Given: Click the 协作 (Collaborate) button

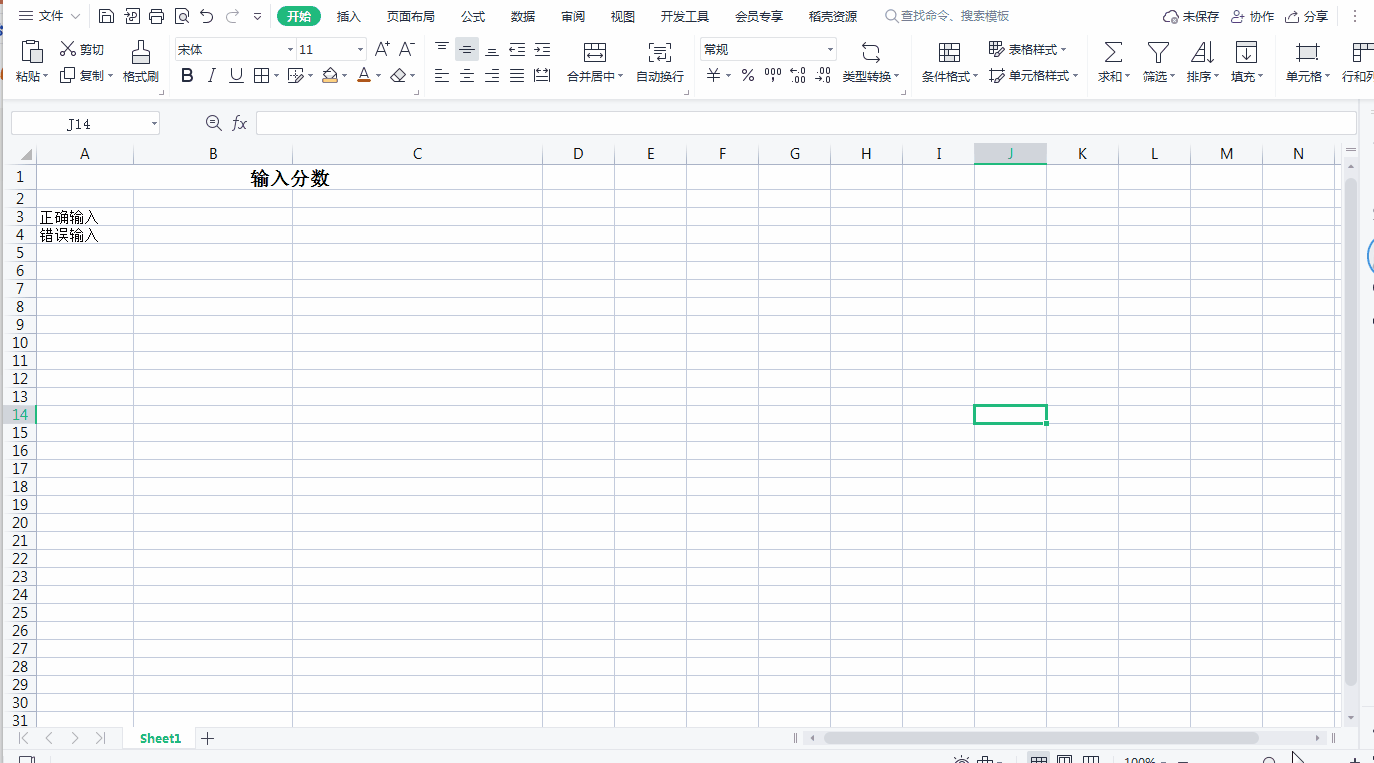Looking at the screenshot, I should pyautogui.click(x=1252, y=16).
